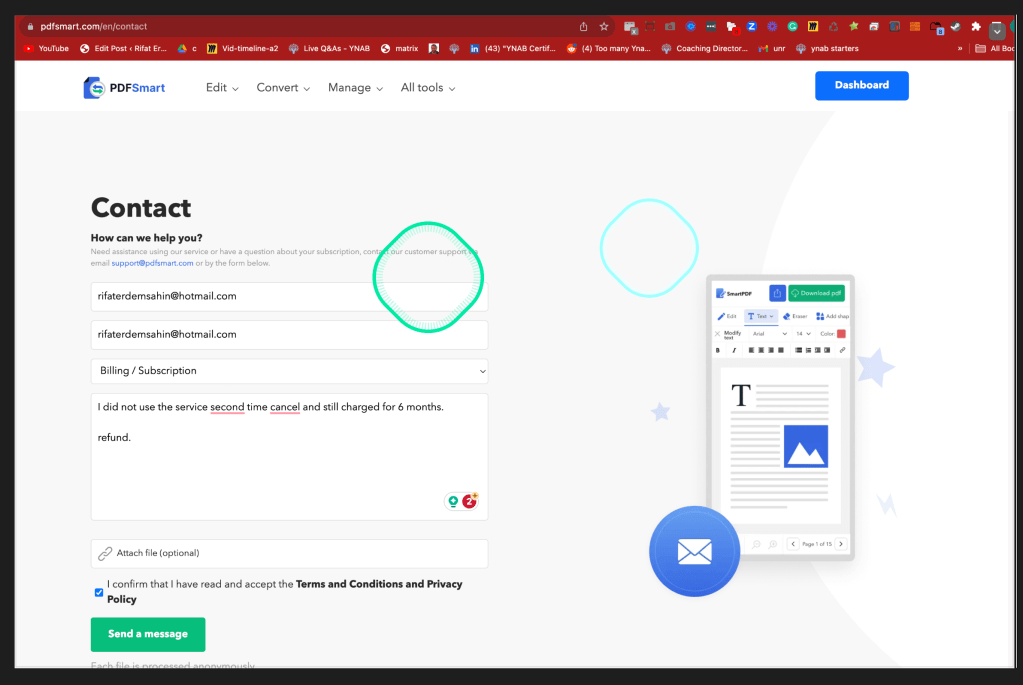Click the Send a message button

[x=148, y=634]
